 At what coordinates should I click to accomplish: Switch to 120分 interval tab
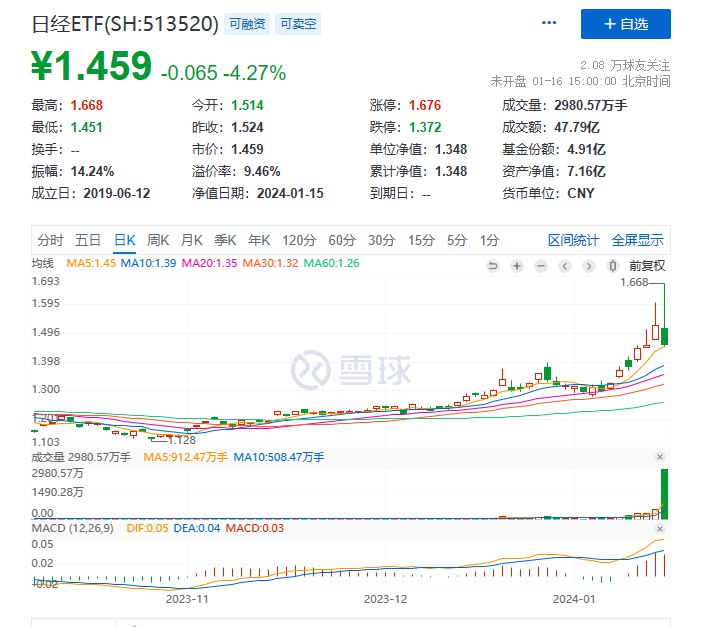coord(299,240)
